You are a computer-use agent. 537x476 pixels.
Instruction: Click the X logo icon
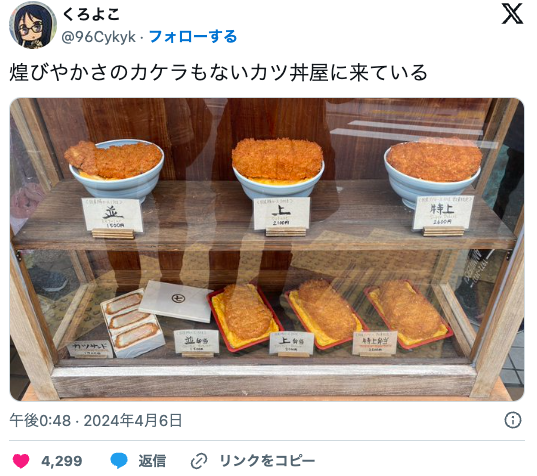tap(512, 13)
